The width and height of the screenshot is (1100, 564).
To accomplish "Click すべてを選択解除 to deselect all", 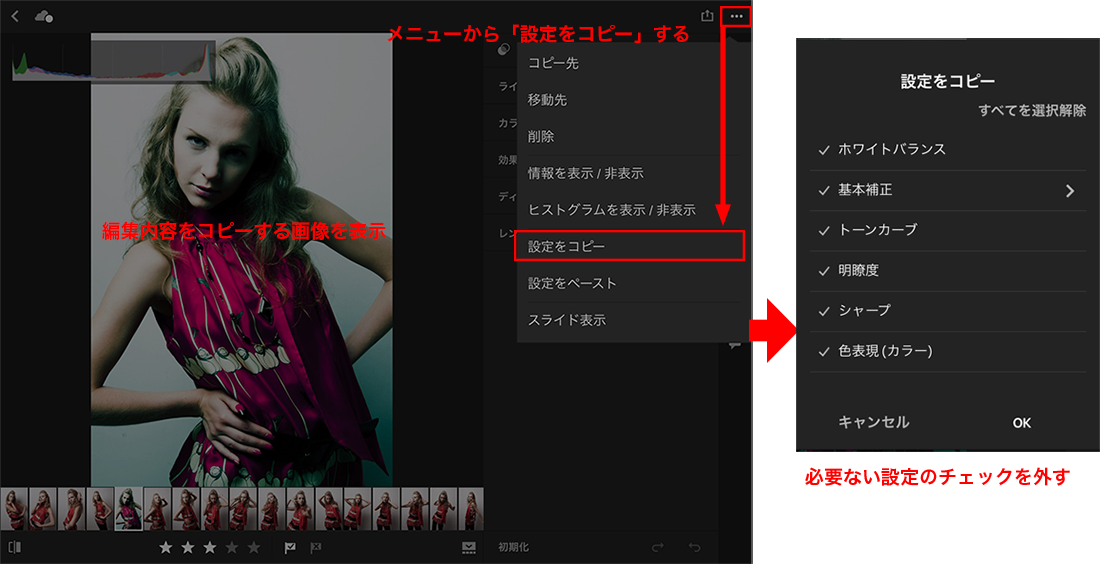I will pyautogui.click(x=1031, y=111).
